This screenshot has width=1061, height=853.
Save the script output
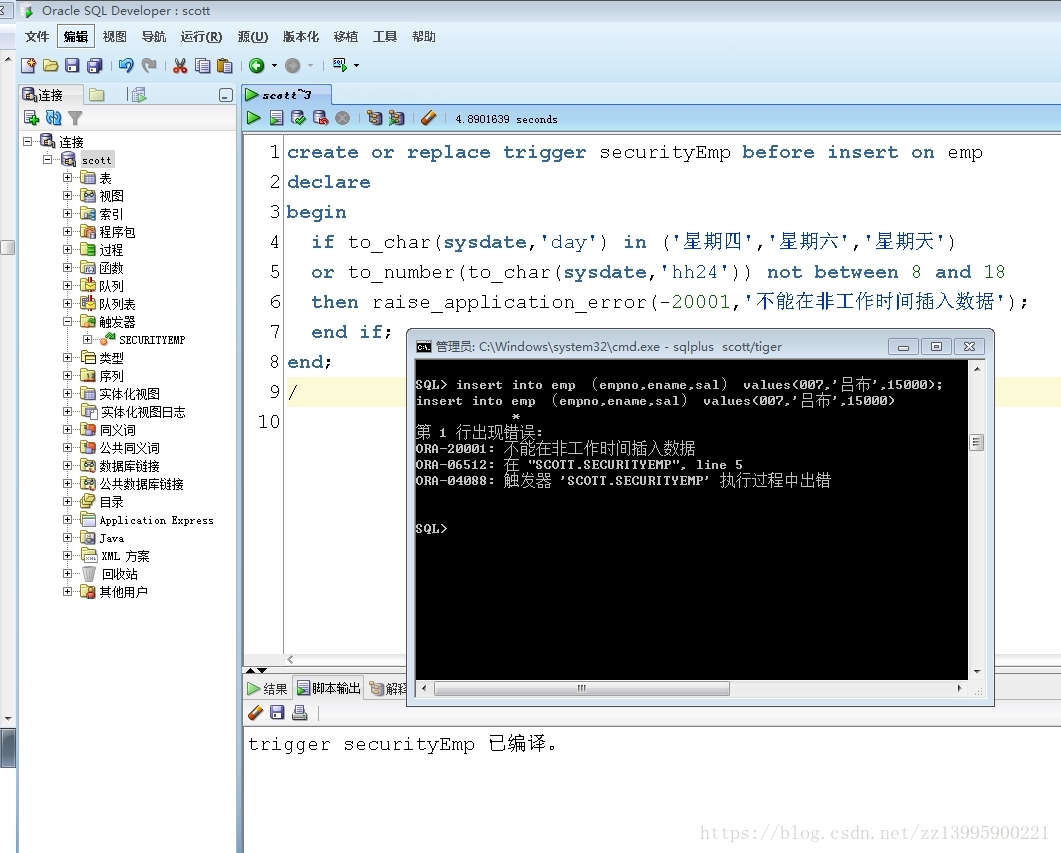[277, 712]
